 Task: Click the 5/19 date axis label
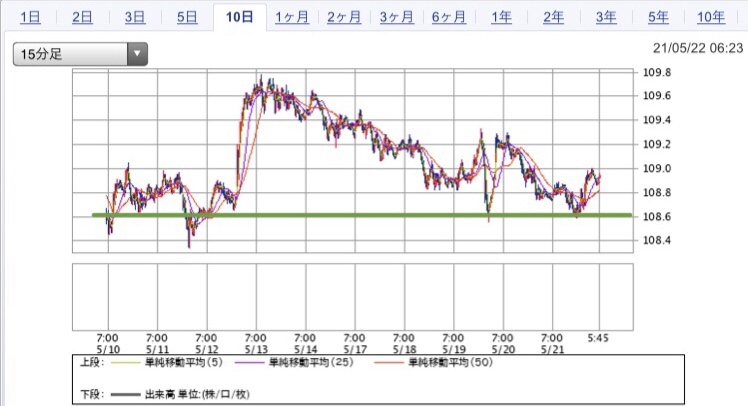(454, 349)
